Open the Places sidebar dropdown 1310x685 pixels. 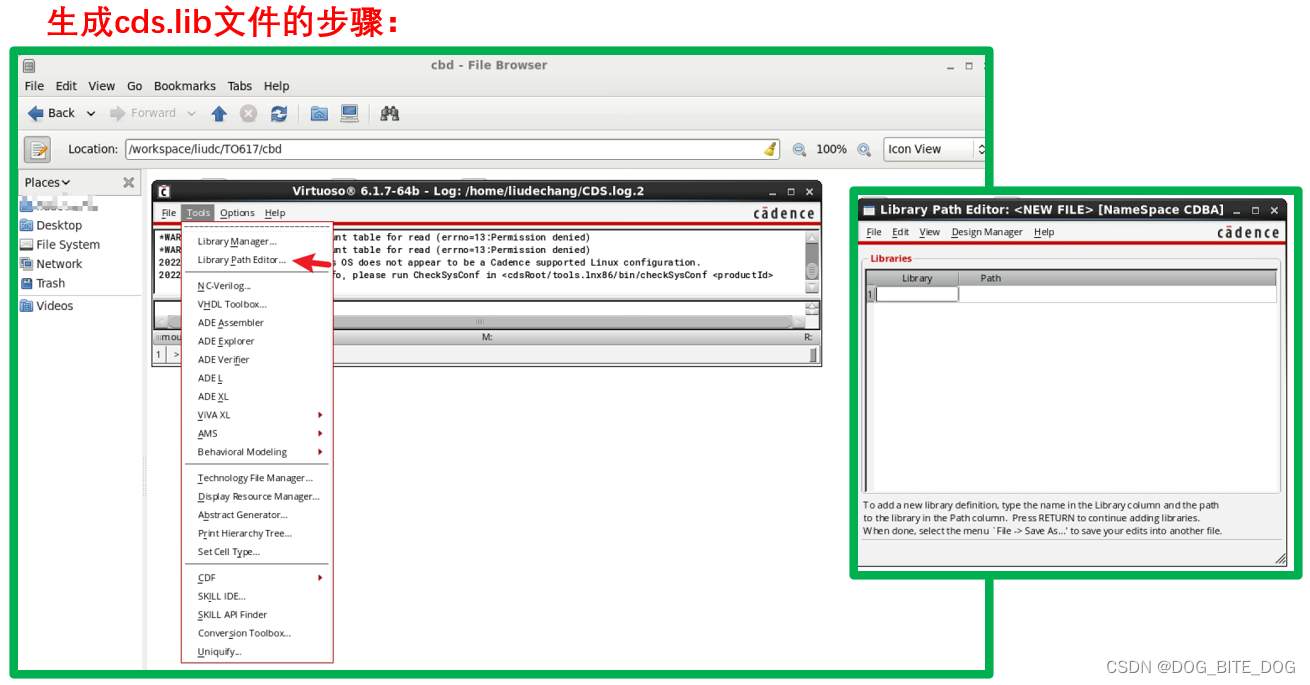pos(47,182)
